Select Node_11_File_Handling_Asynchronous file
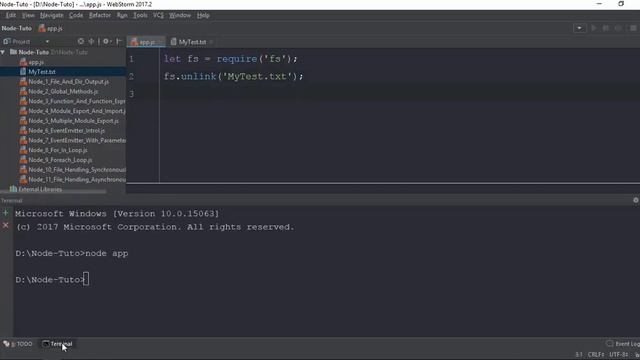 tap(77, 180)
